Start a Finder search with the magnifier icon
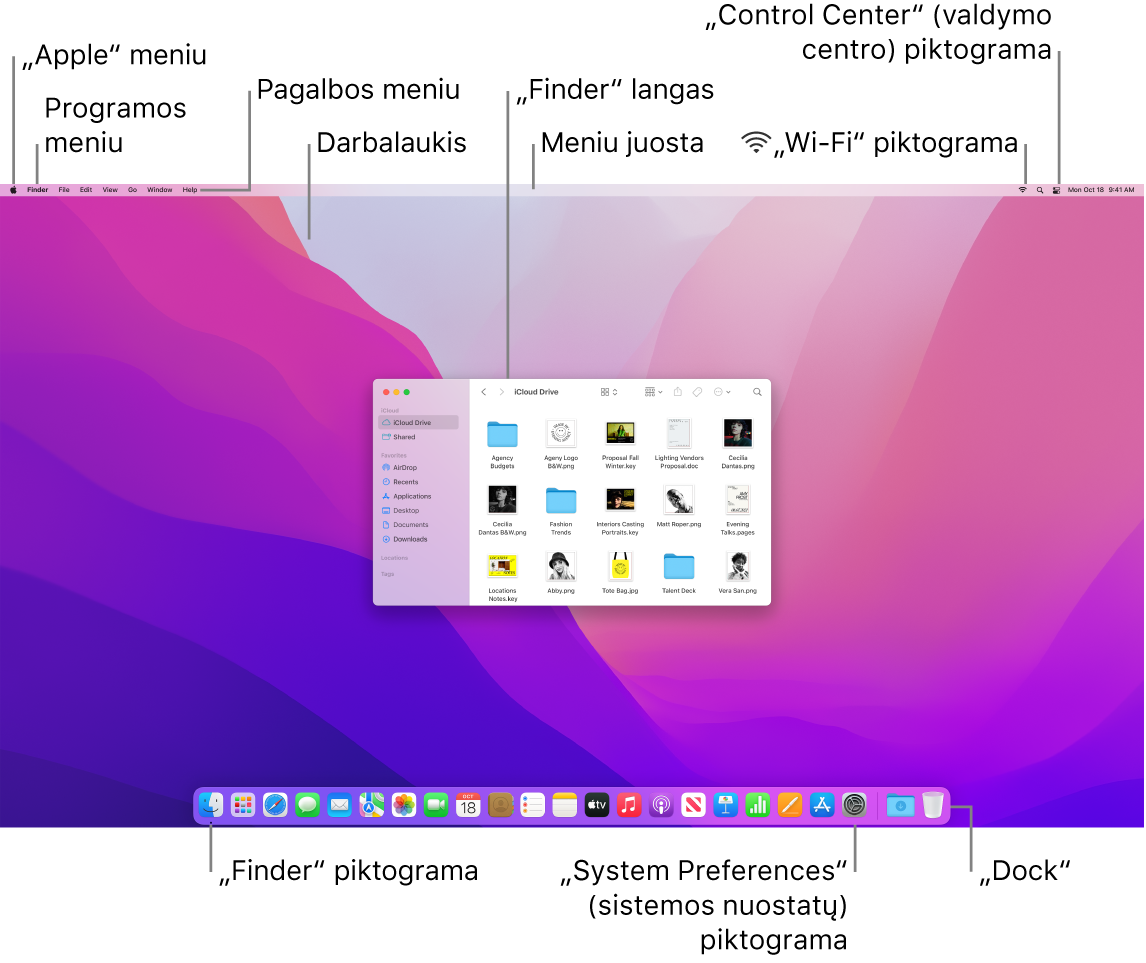The width and height of the screenshot is (1146, 963). click(x=757, y=391)
